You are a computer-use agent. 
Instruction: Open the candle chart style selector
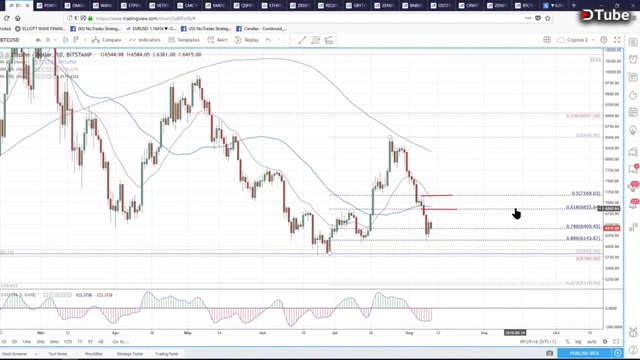point(66,40)
